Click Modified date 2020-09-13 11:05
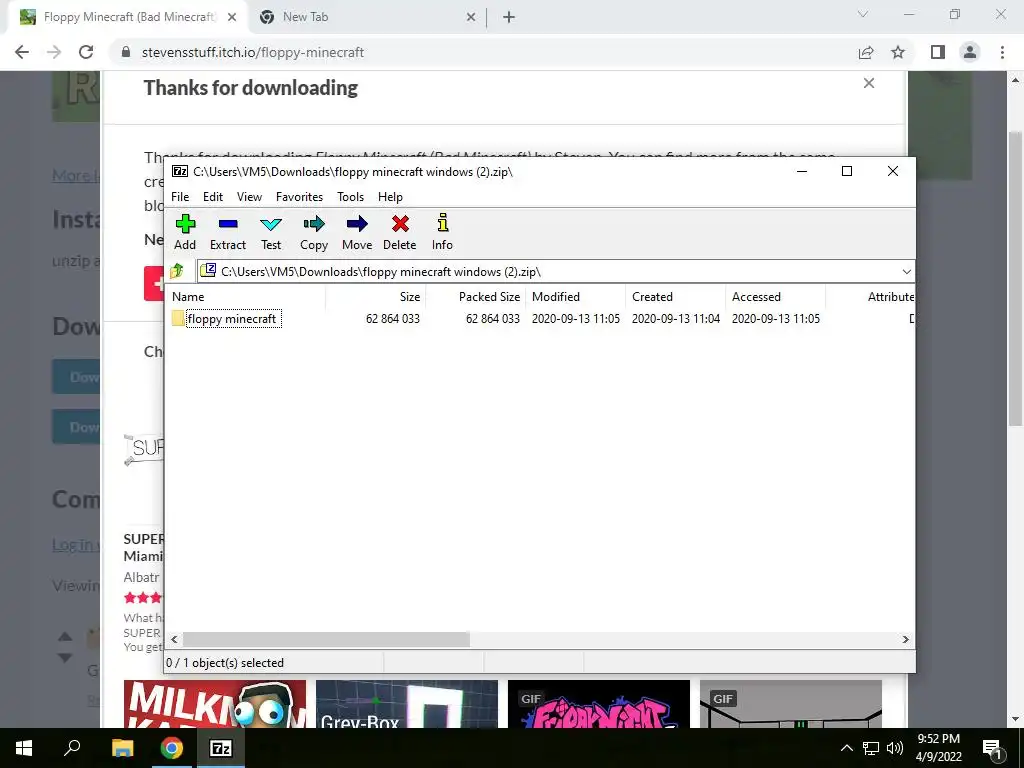 pos(575,319)
